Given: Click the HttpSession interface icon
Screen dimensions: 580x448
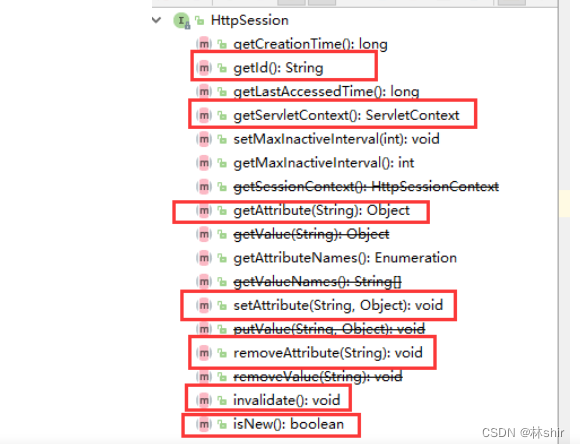Looking at the screenshot, I should point(182,20).
